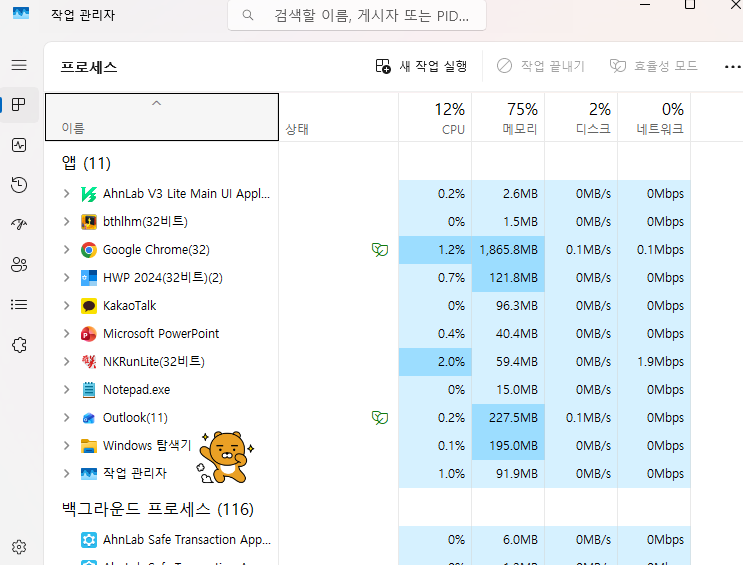Click 새 작업 실행 button

click(421, 66)
